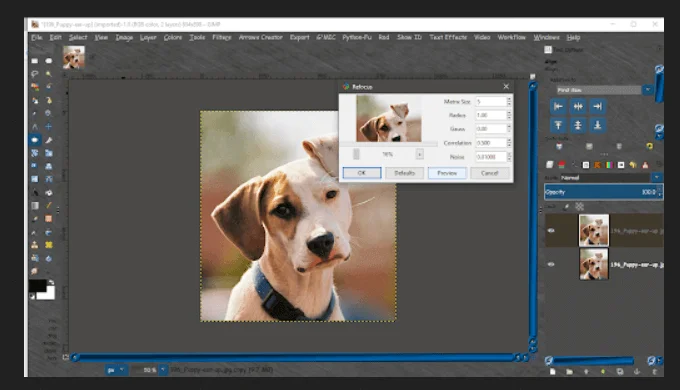The image size is (680, 390).
Task: Choose the Bucket Fill tool
Action: coord(49,193)
